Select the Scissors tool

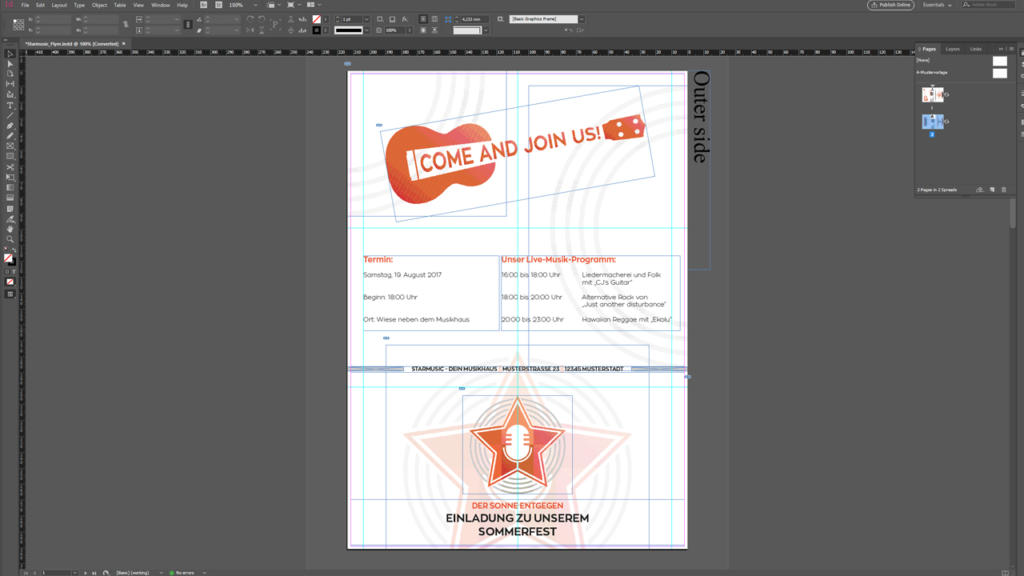pyautogui.click(x=10, y=167)
